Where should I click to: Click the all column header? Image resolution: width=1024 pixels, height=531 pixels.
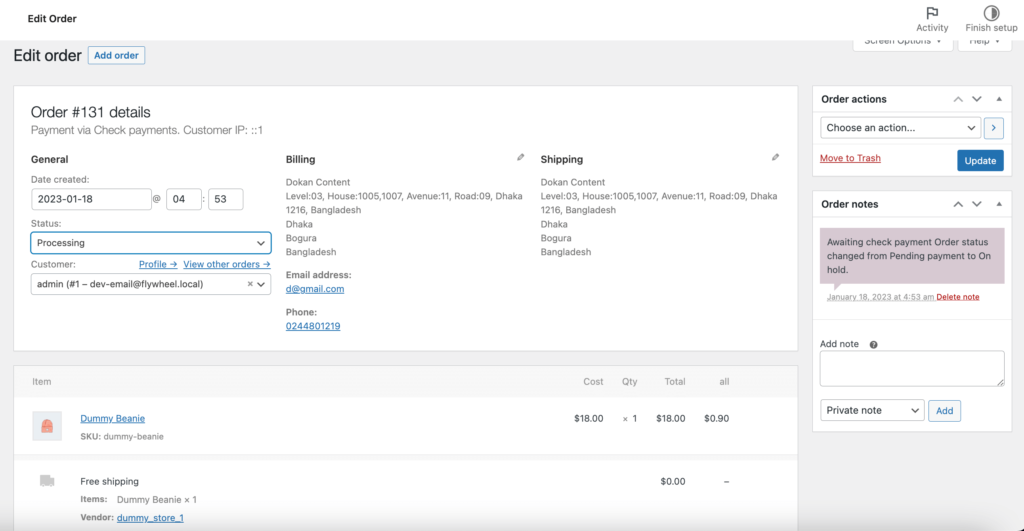724,381
